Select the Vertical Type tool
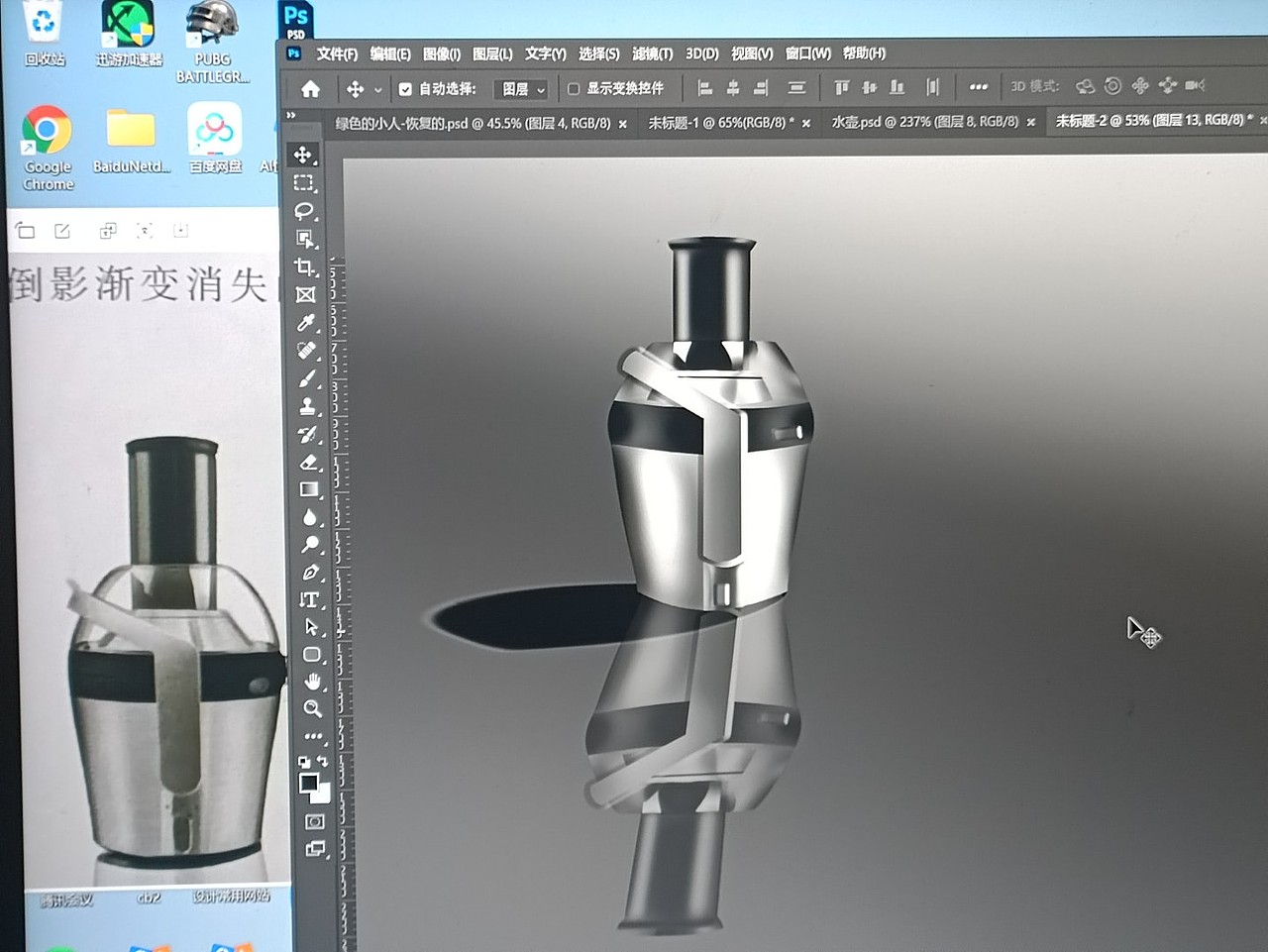 point(311,599)
